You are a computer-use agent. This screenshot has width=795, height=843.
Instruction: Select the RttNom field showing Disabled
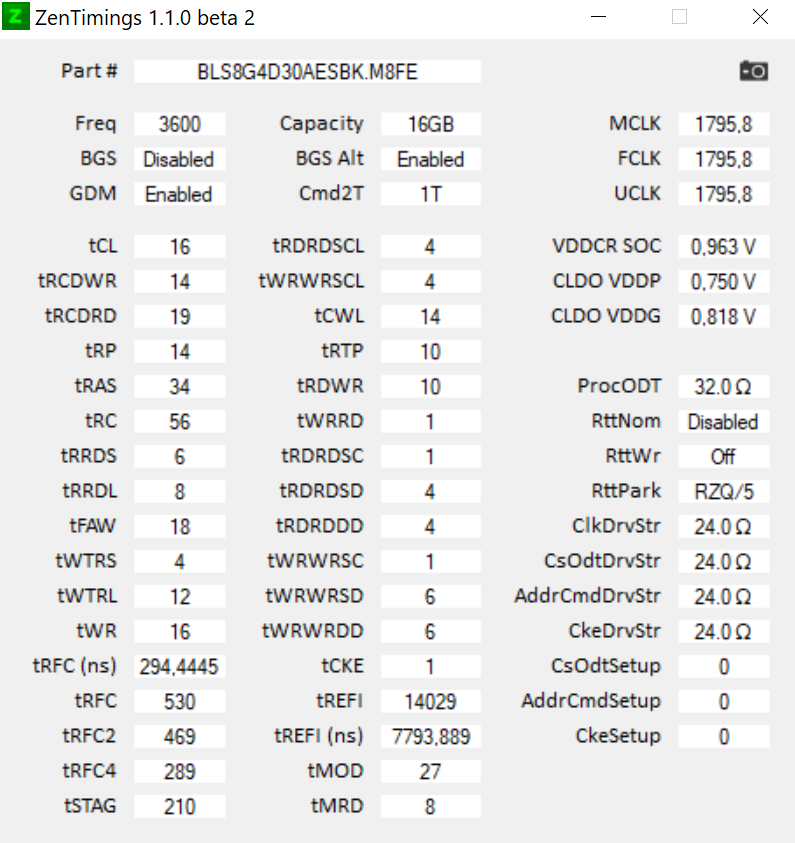pyautogui.click(x=723, y=421)
